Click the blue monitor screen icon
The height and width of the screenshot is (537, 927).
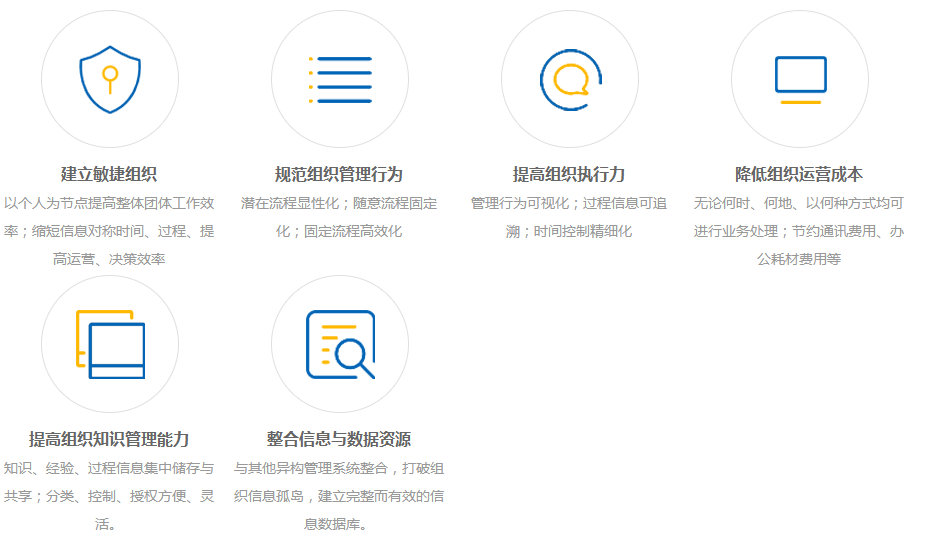coord(800,80)
